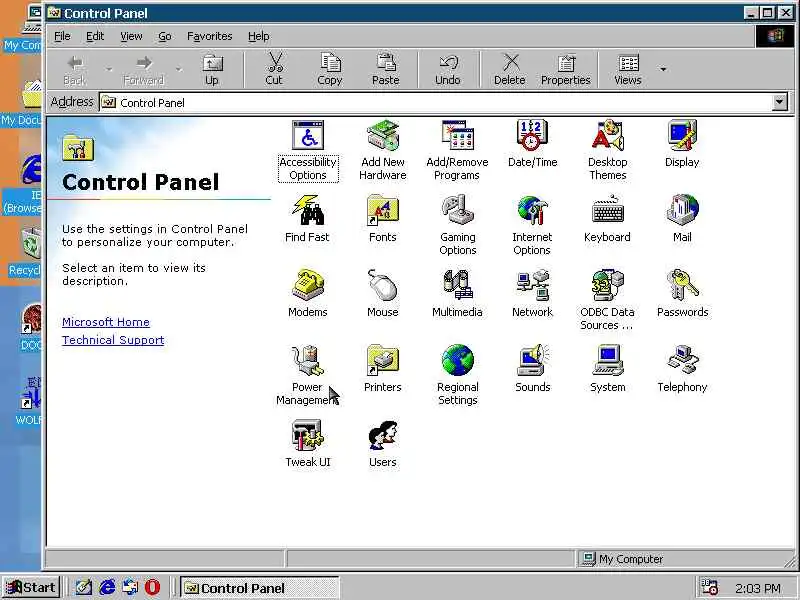Expand the Address bar dropdown
Screen dimensions: 800x600
(x=779, y=103)
